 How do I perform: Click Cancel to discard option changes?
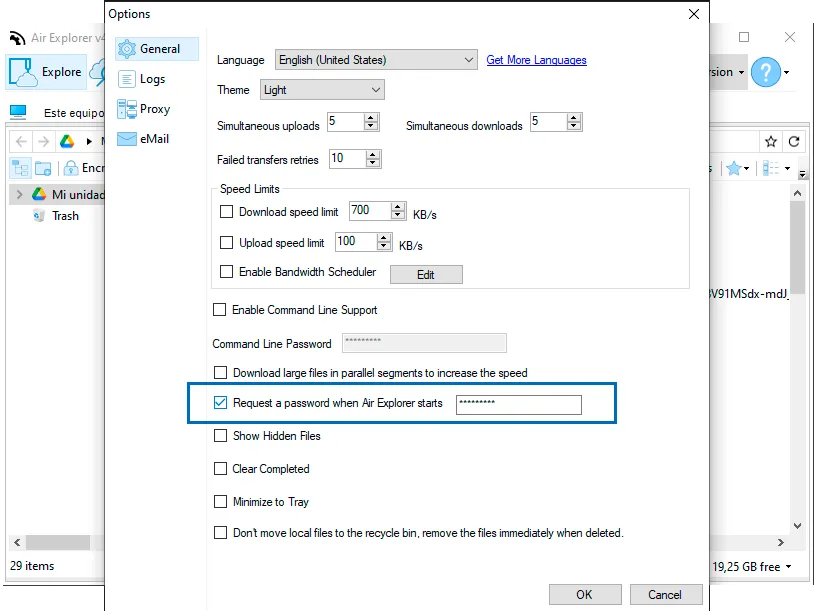coord(666,594)
